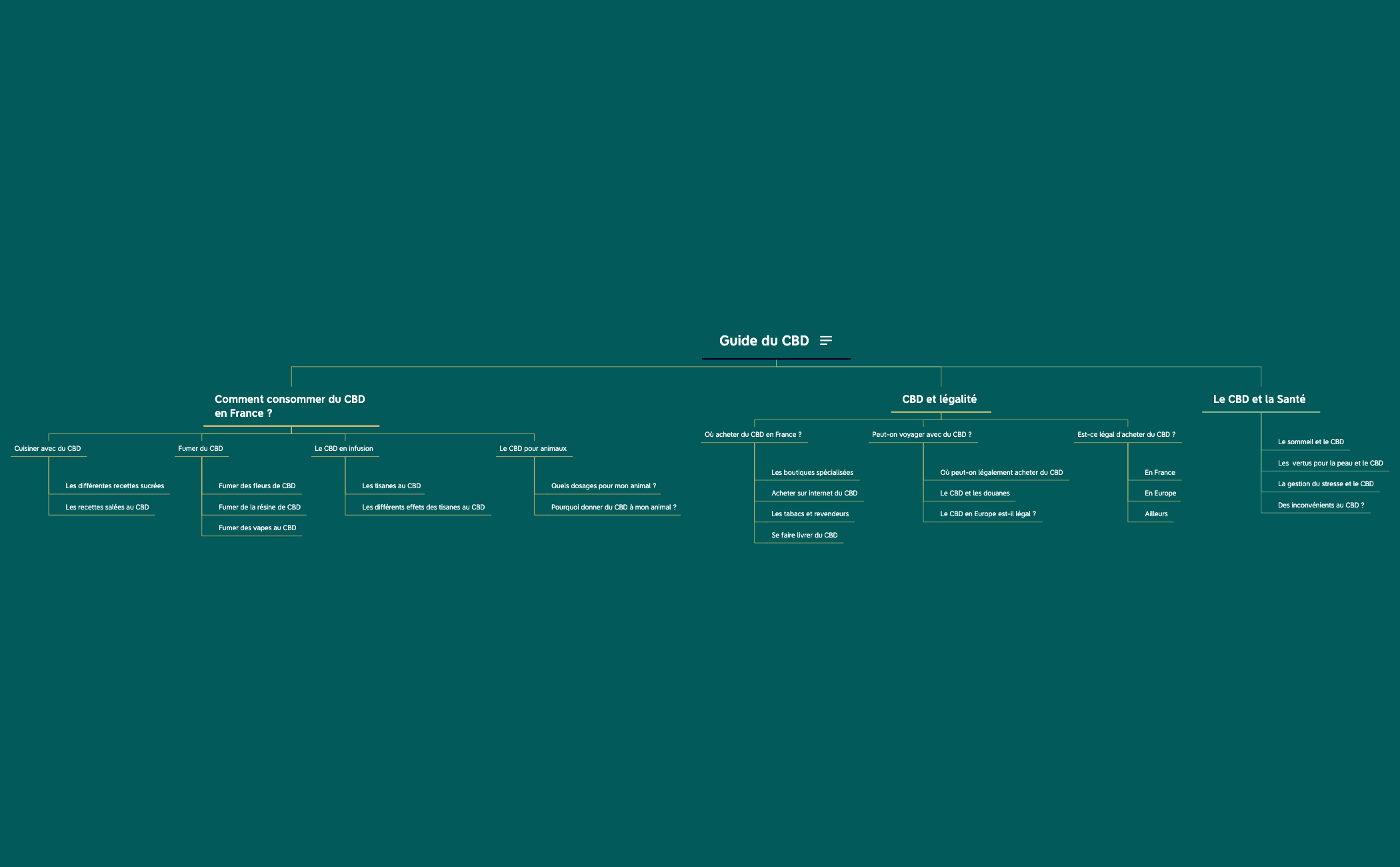This screenshot has height=867, width=1400.
Task: Select Peut-on voyager avec du CBD node
Action: pos(921,434)
